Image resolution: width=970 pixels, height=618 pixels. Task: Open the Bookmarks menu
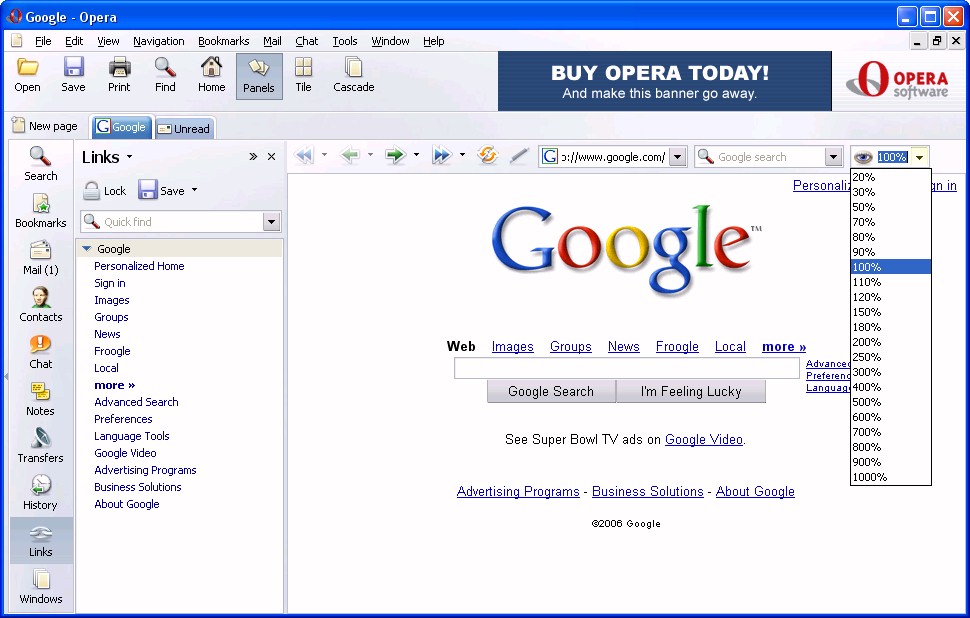[223, 41]
